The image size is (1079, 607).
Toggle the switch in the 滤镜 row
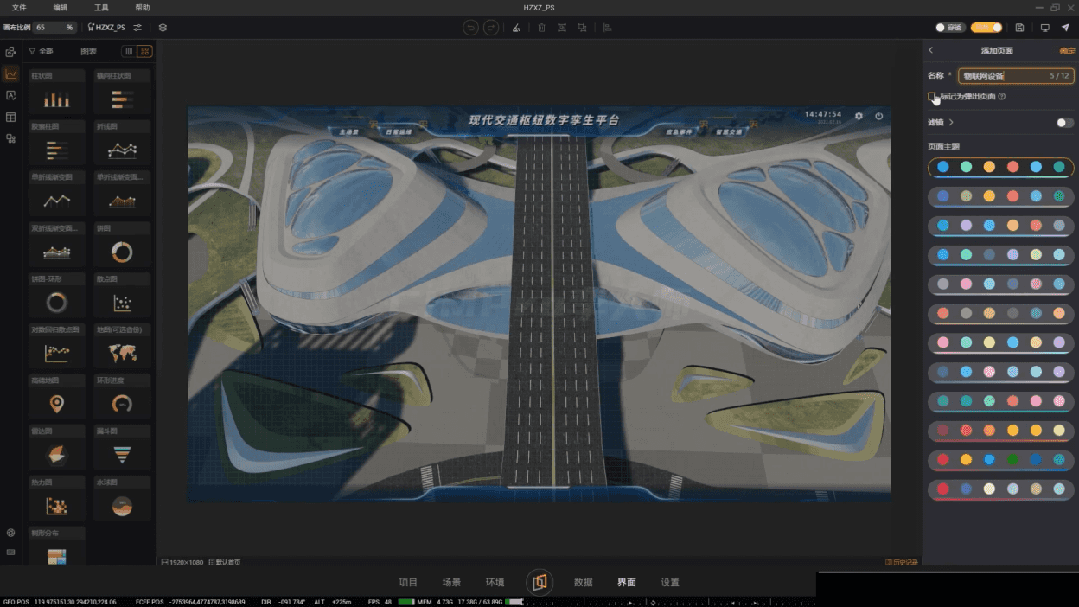(x=1064, y=123)
